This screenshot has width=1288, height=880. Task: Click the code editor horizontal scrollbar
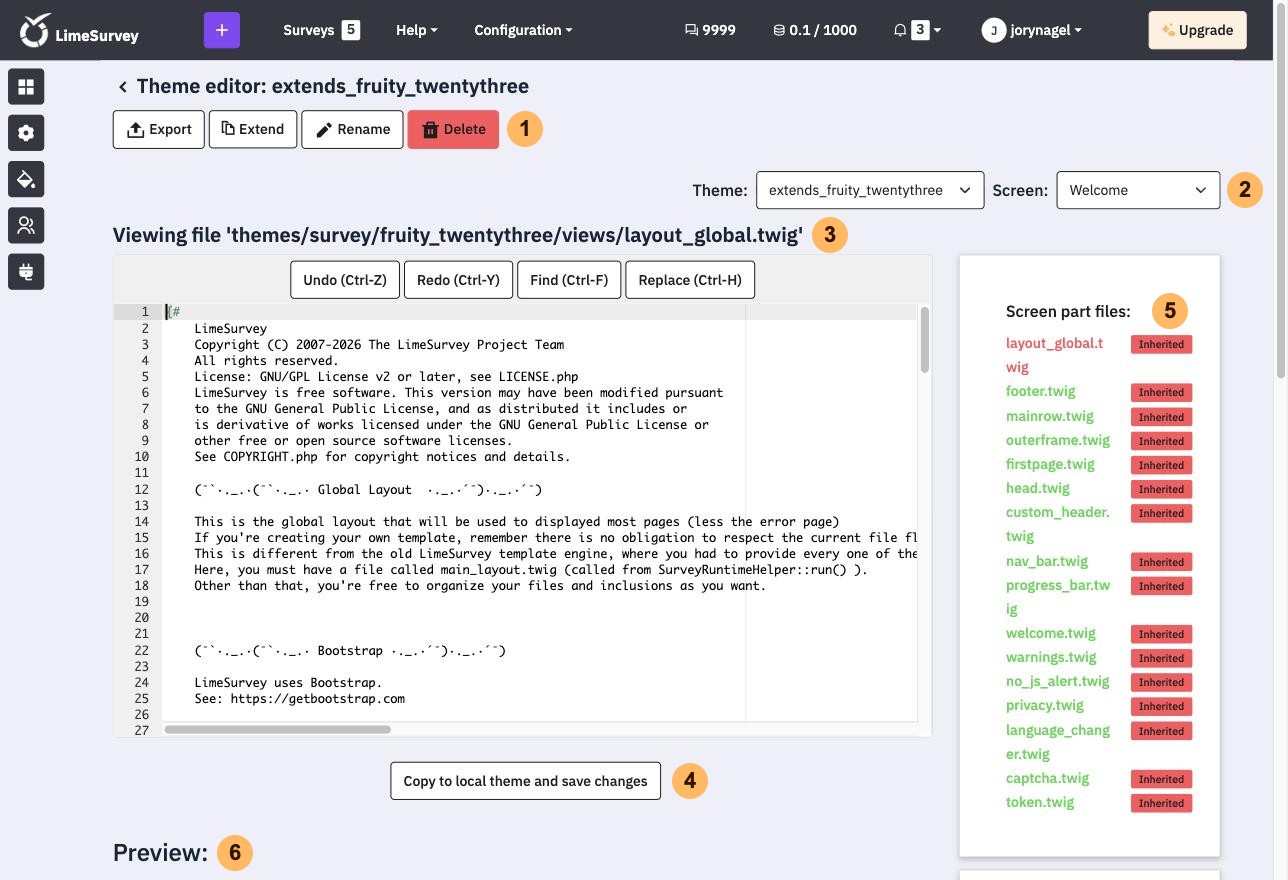tap(277, 729)
